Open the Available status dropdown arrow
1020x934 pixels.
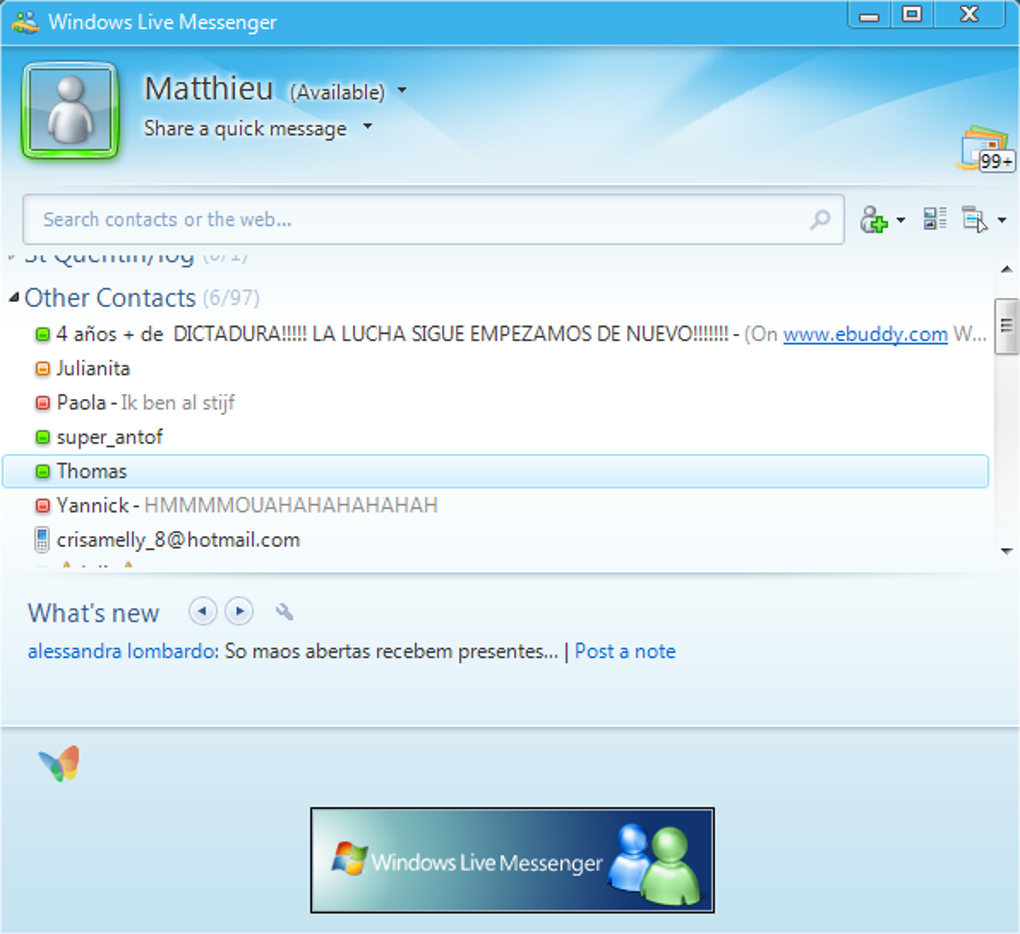(403, 90)
